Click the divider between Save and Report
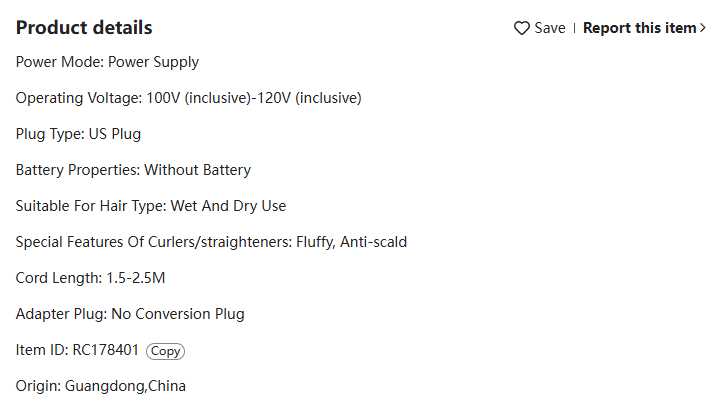The height and width of the screenshot is (412, 718). tap(574, 28)
